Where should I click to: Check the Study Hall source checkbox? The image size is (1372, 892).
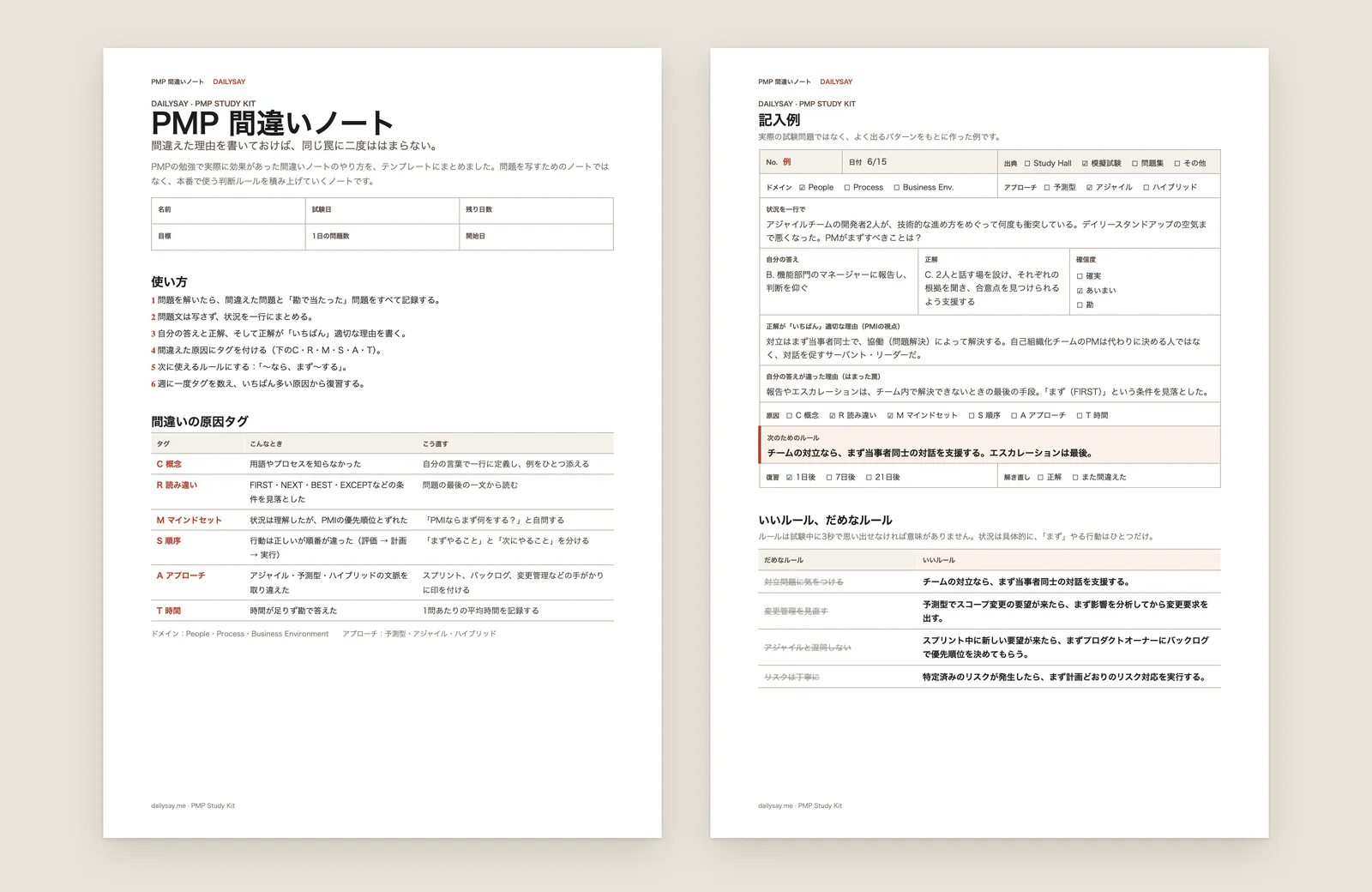[1027, 163]
